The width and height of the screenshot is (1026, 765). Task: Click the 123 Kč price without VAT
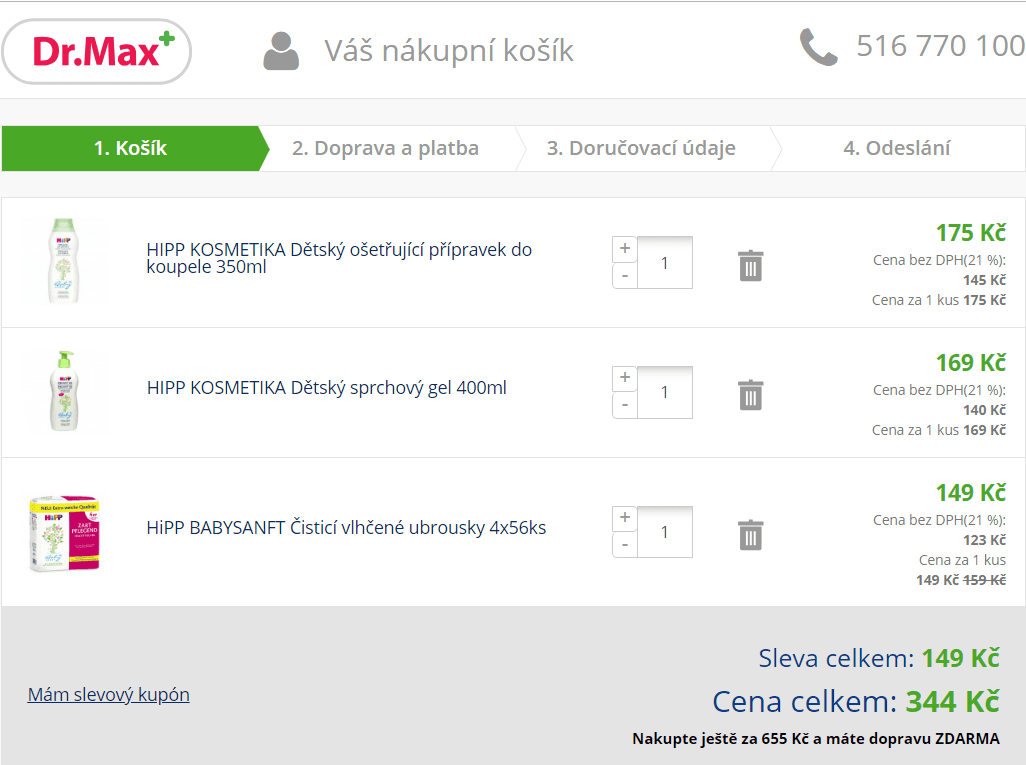[985, 540]
